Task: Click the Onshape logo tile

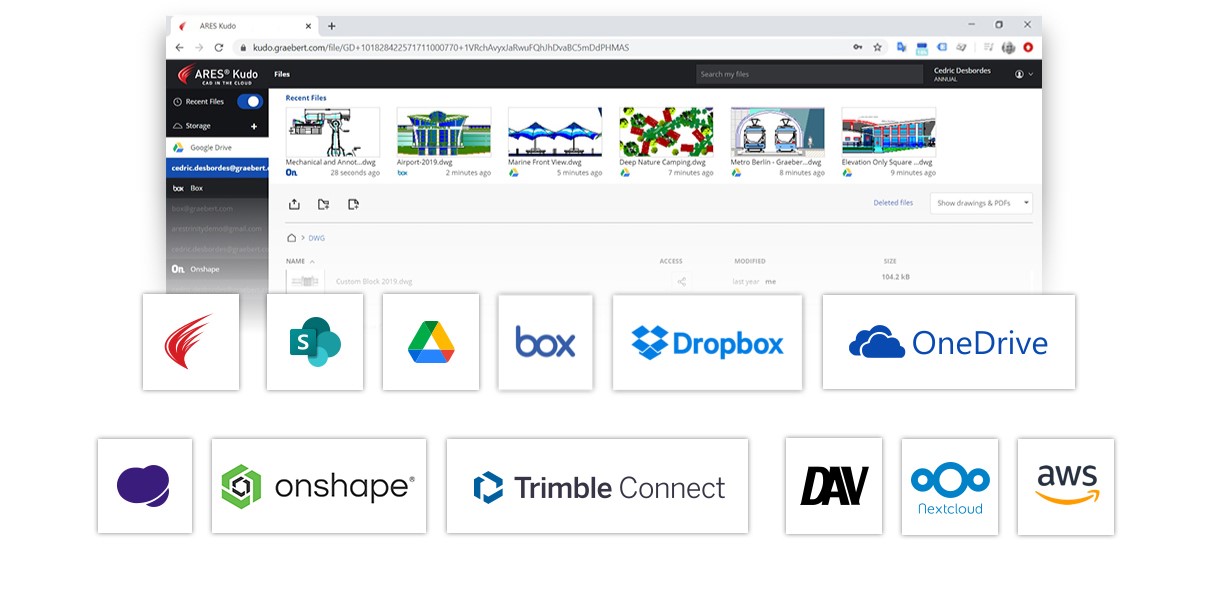Action: [318, 486]
